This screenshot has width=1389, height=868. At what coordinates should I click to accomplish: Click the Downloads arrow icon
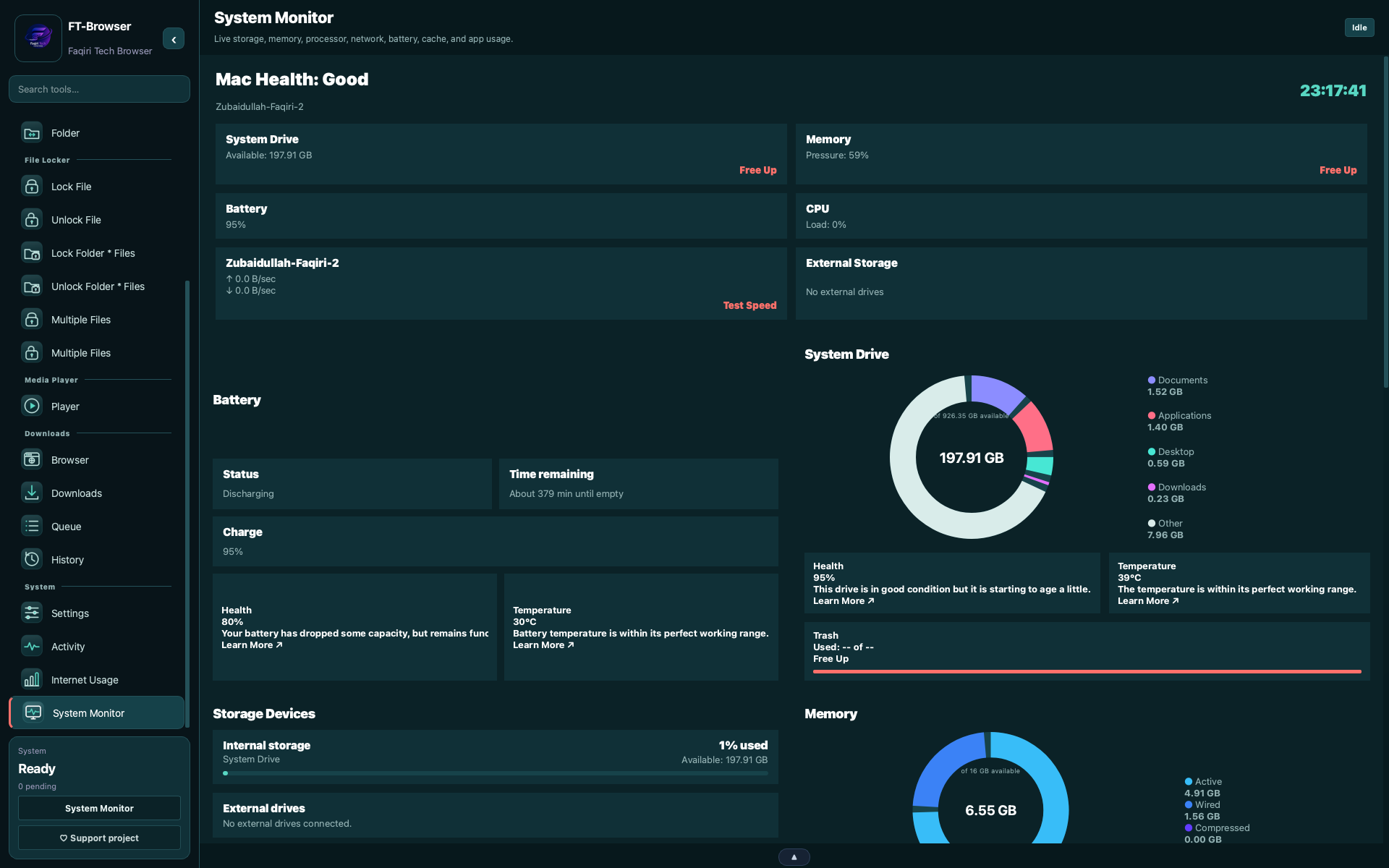(x=32, y=493)
